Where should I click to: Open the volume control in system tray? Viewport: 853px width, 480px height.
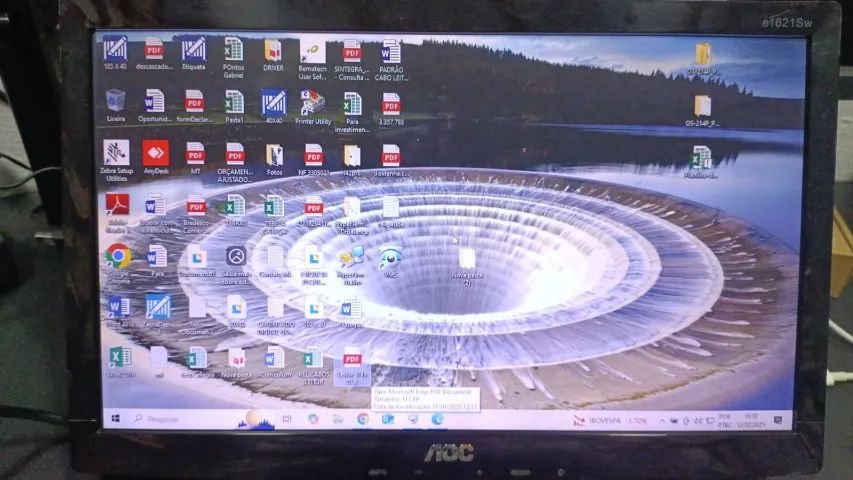pos(698,421)
